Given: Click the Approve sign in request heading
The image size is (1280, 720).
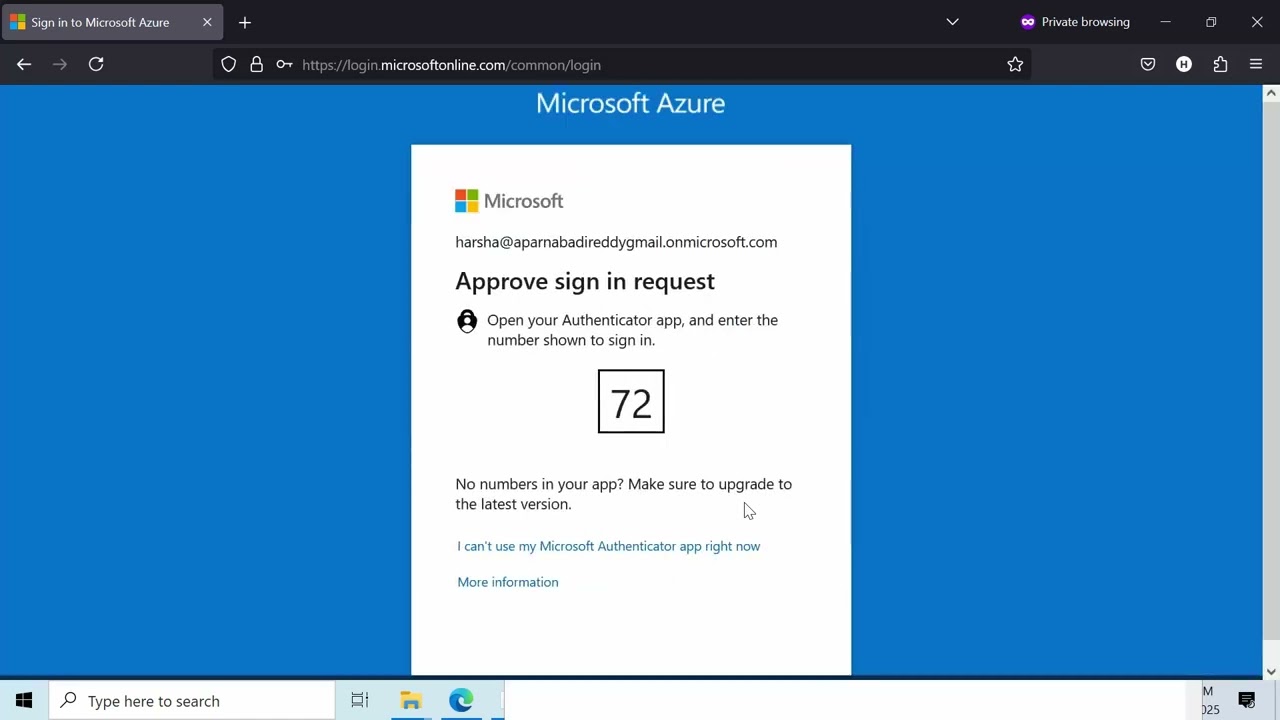Looking at the screenshot, I should click(585, 281).
